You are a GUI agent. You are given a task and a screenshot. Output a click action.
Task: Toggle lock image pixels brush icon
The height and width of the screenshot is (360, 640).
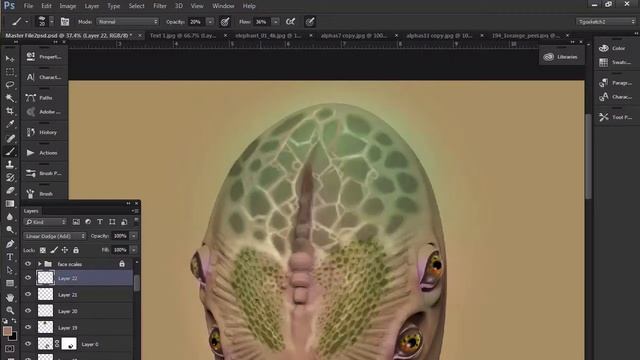tap(54, 250)
